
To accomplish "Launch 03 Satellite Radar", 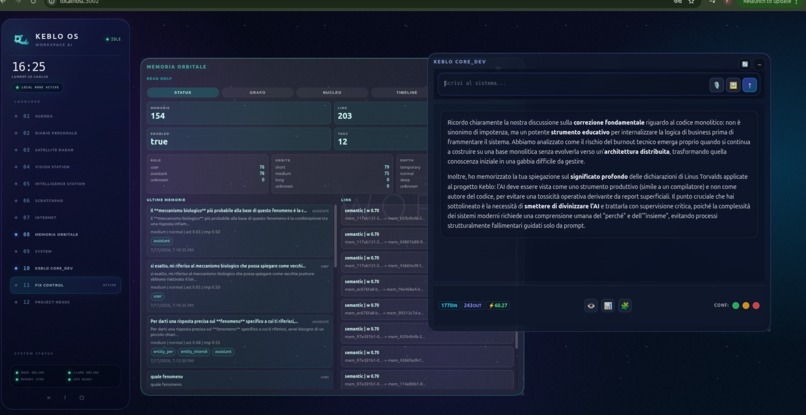I will [65, 150].
